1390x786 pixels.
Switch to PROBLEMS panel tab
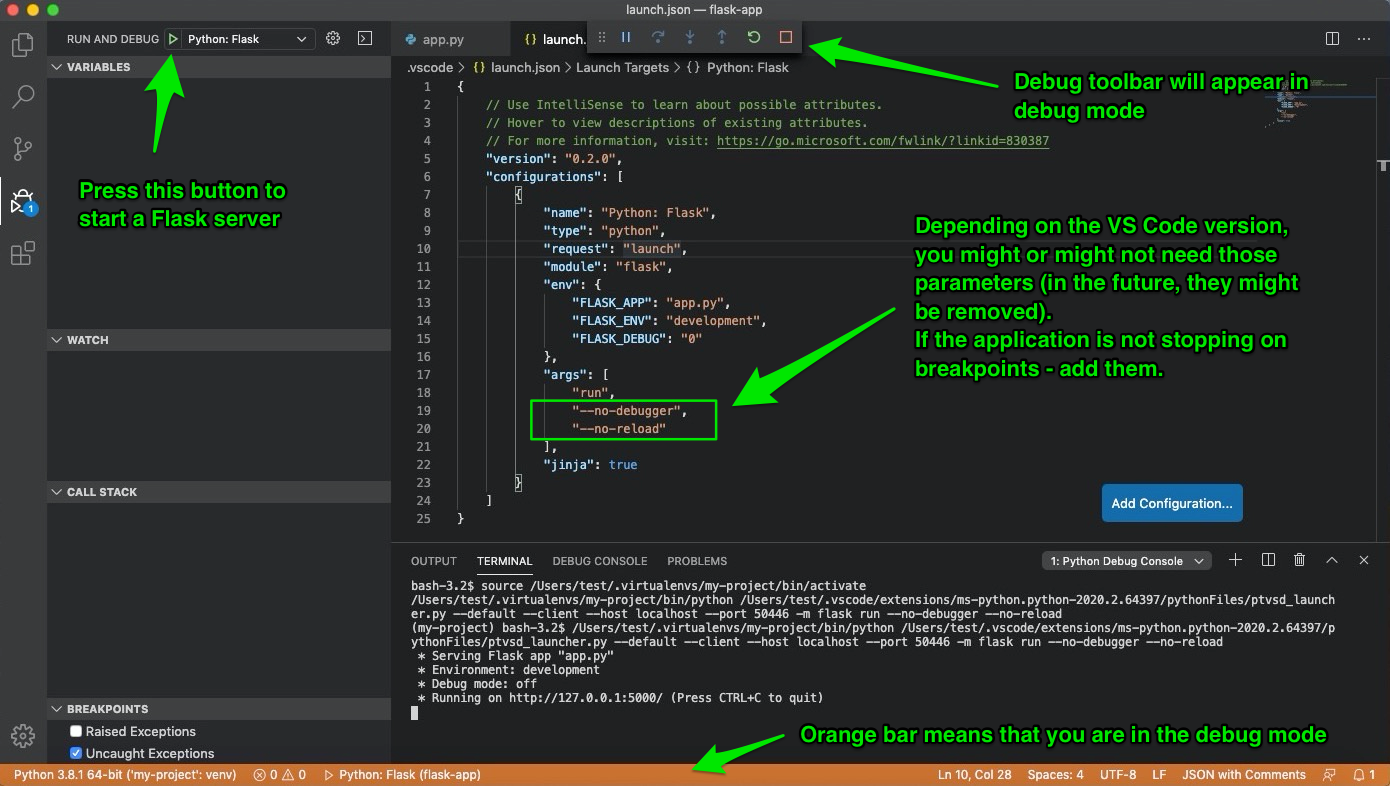tap(697, 561)
